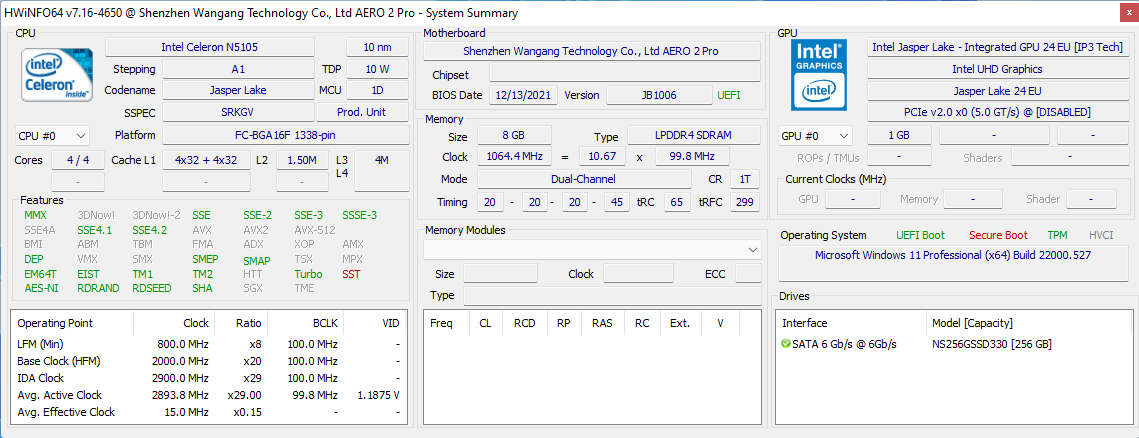The image size is (1139, 438).
Task: Expand the Memory Modules dropdown list
Action: pyautogui.click(x=592, y=249)
